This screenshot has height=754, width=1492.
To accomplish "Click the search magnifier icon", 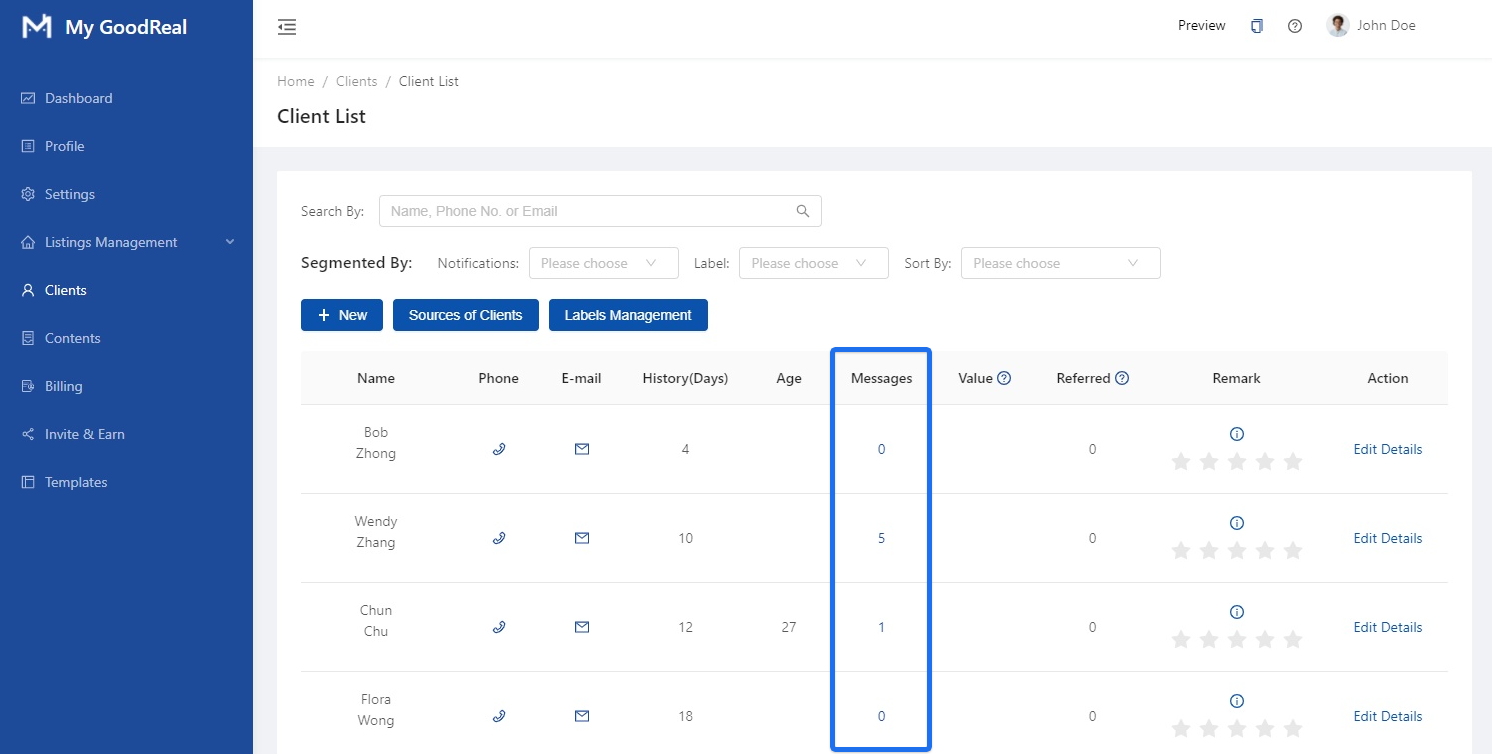I will click(802, 211).
